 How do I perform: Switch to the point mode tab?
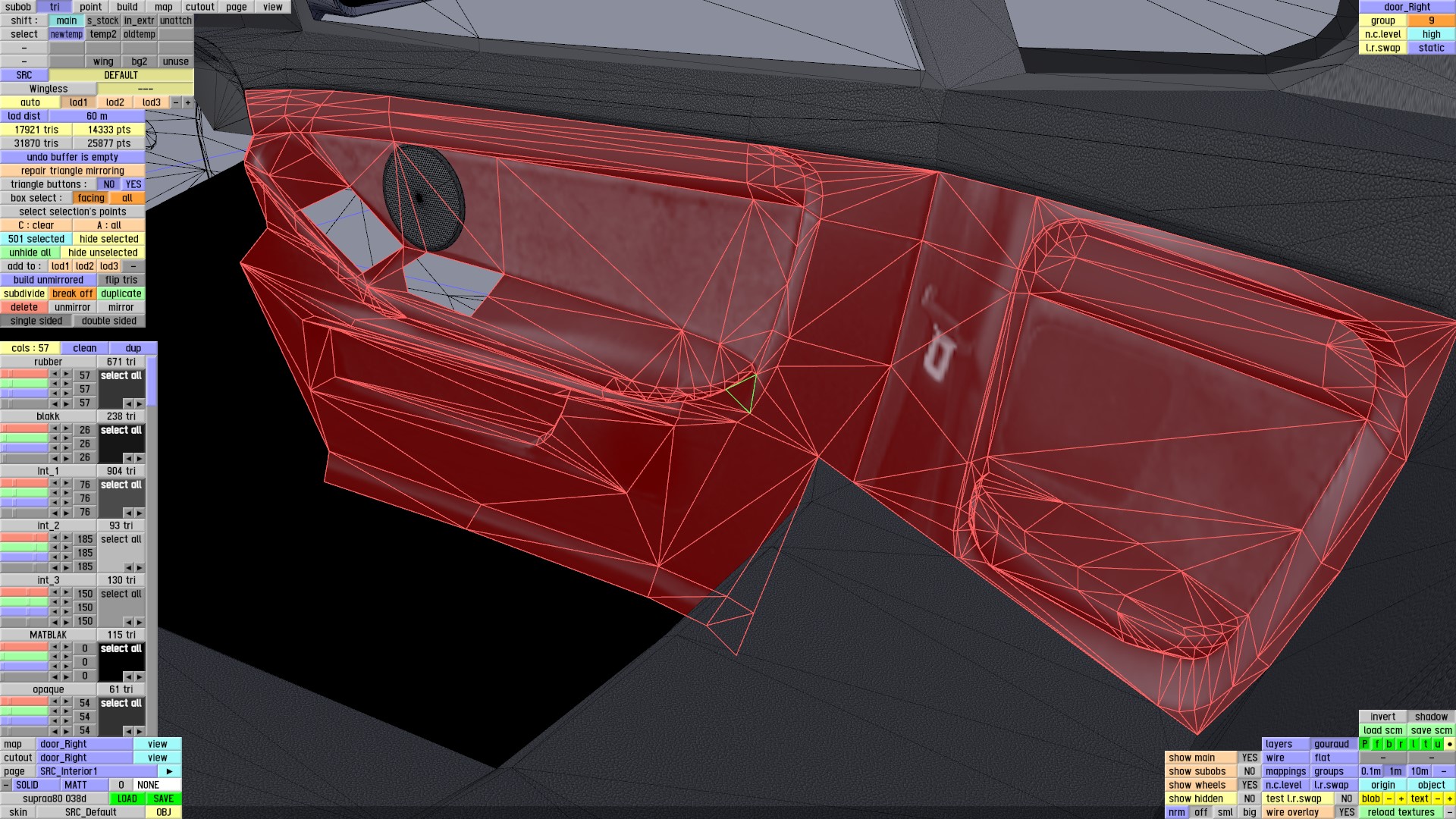pos(90,7)
